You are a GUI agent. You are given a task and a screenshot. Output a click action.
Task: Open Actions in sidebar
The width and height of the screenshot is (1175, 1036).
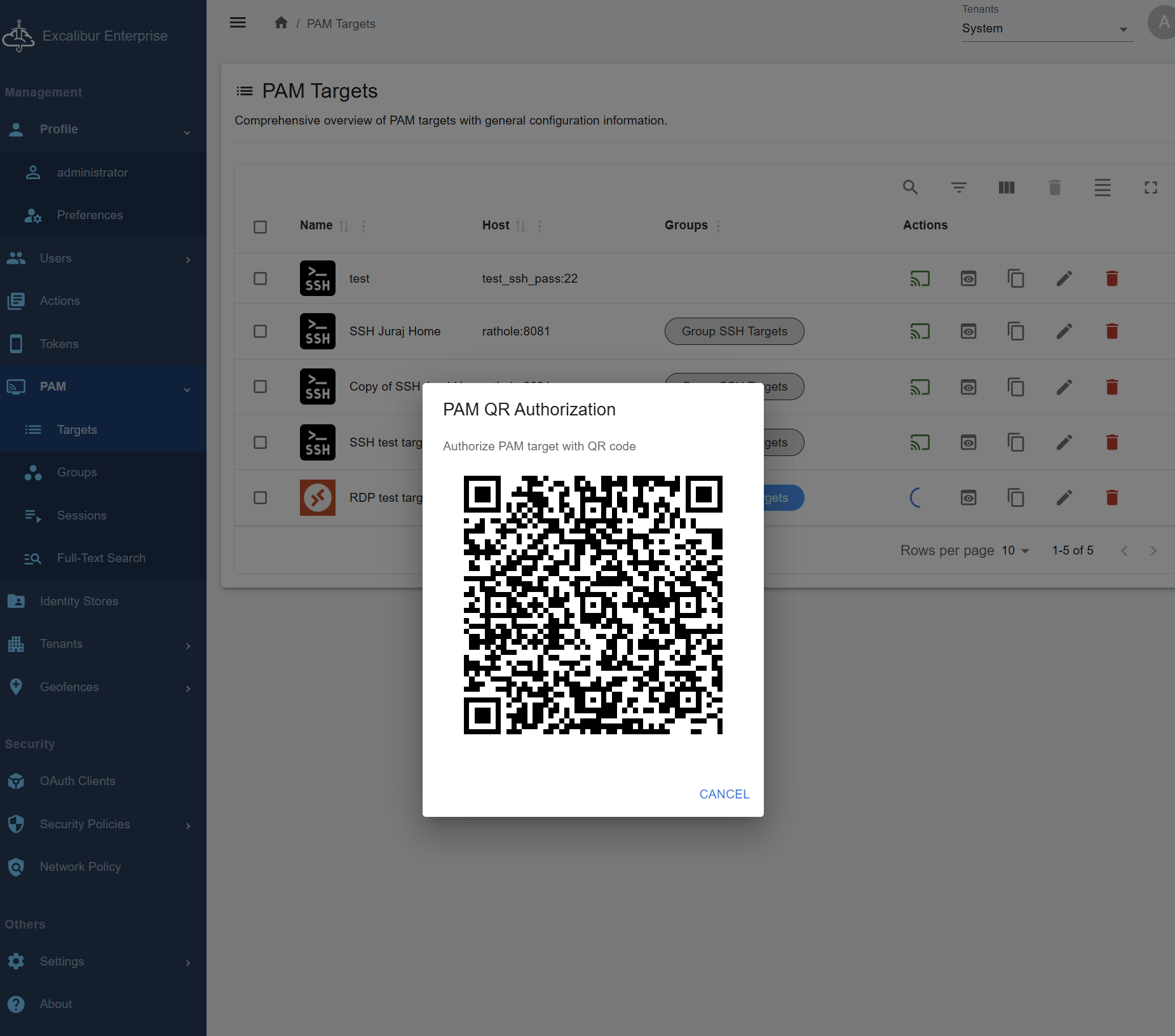pos(103,301)
